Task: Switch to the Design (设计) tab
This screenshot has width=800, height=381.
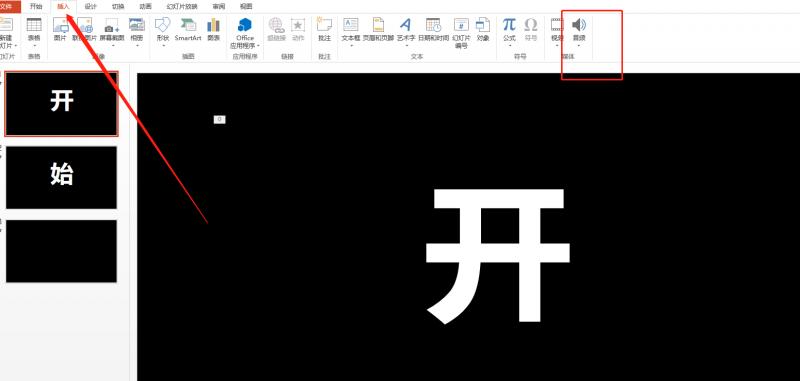Action: click(x=91, y=7)
